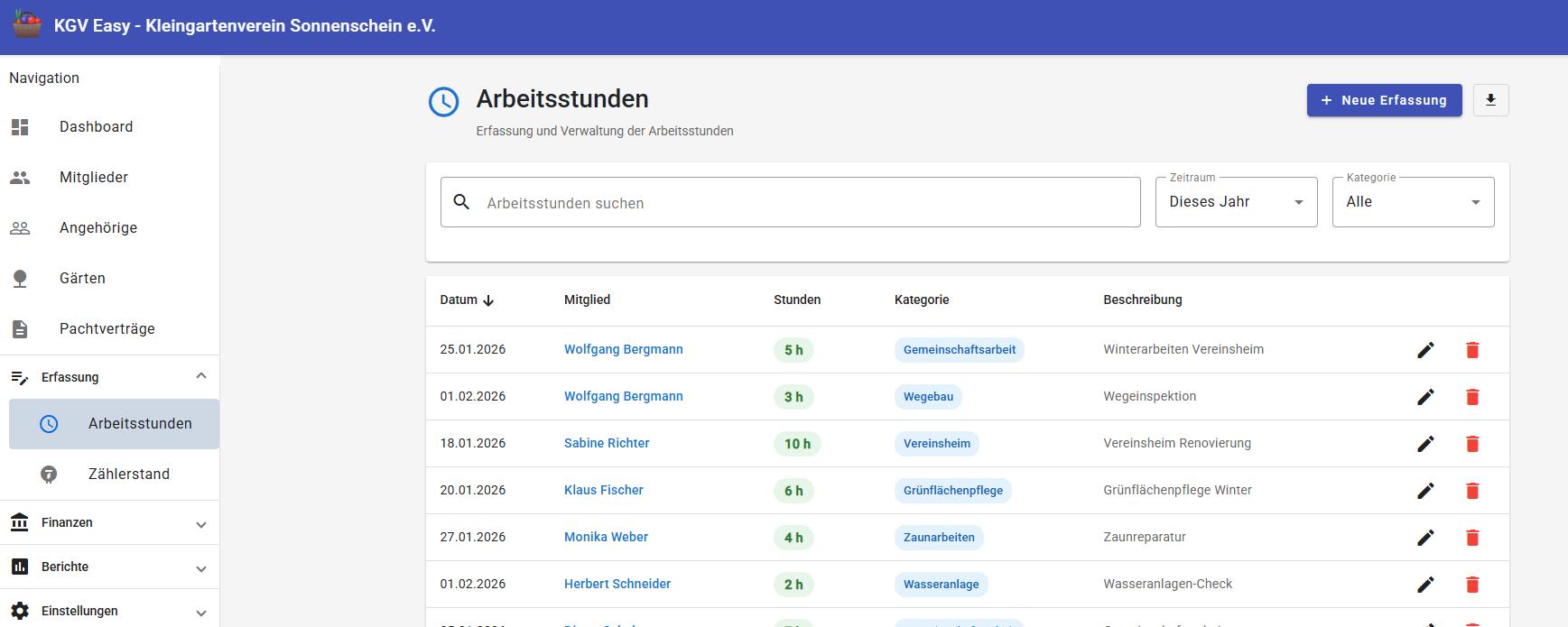
Task: Click the Dashboard grid icon
Action: pos(20,127)
